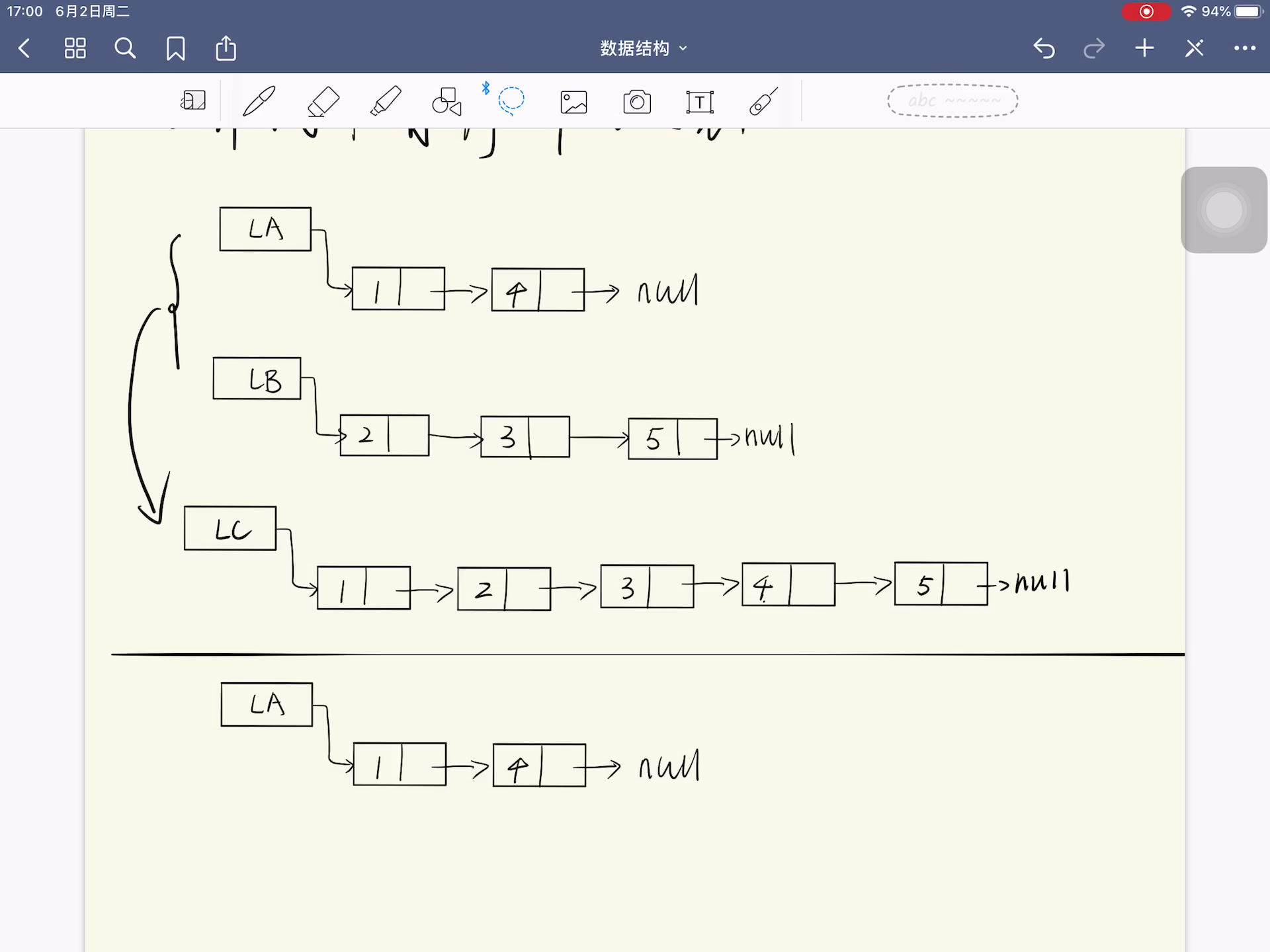This screenshot has width=1270, height=952.
Task: Bookmark the current page
Action: click(x=175, y=48)
